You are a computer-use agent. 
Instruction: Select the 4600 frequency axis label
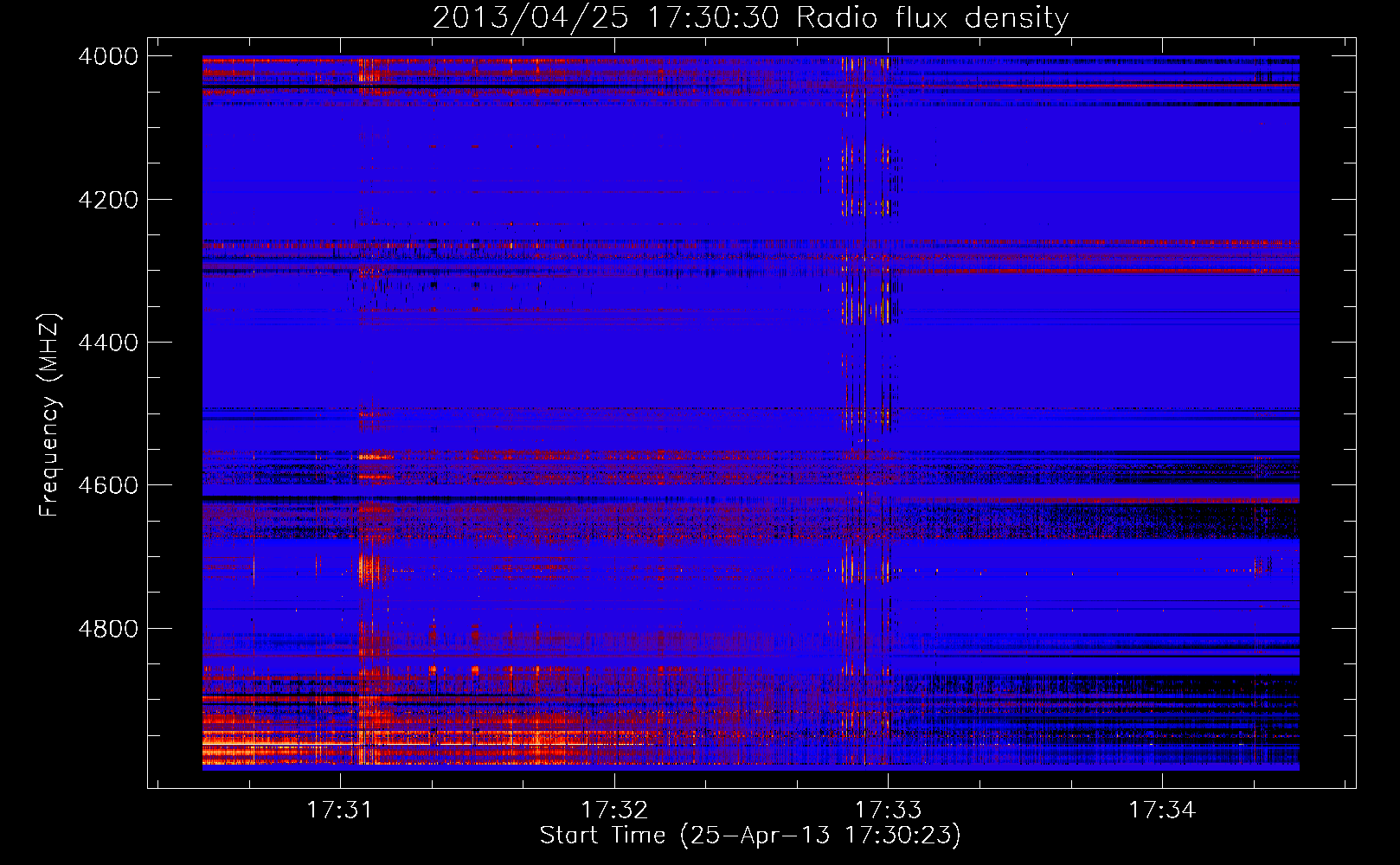pyautogui.click(x=108, y=485)
